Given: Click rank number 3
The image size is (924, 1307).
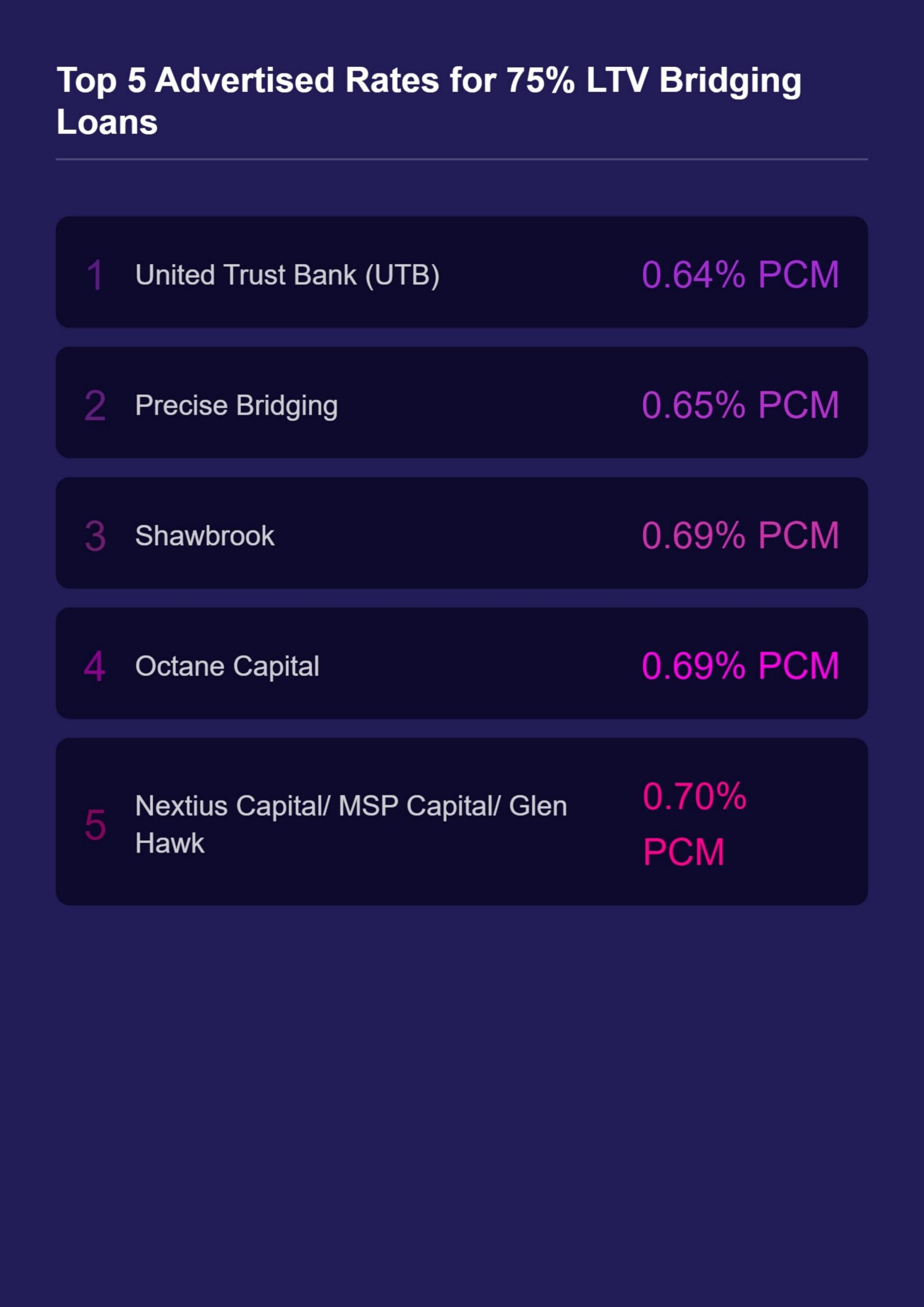Looking at the screenshot, I should click(x=94, y=536).
